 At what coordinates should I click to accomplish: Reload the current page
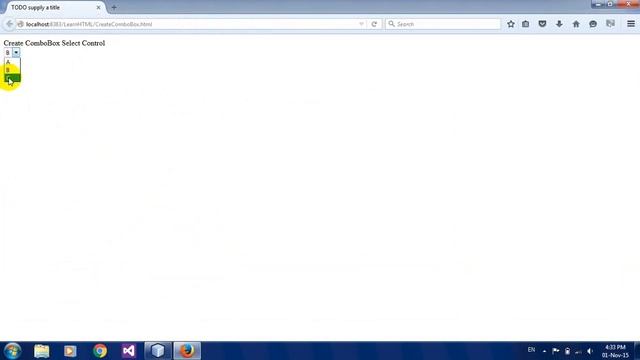click(x=374, y=24)
